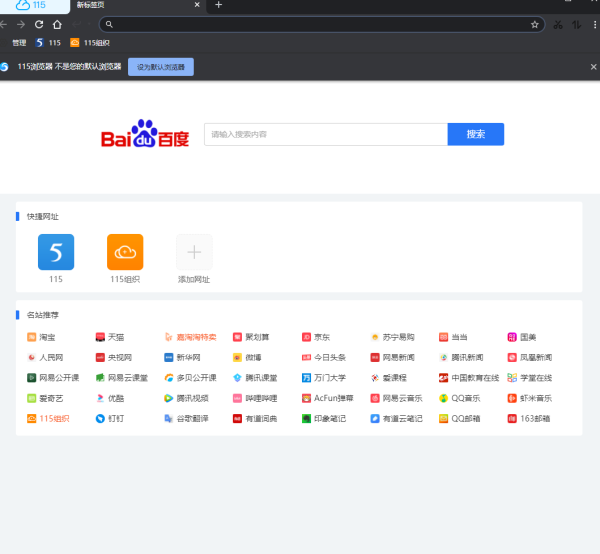
Task: Open a new tab with plus button
Action: point(218,5)
